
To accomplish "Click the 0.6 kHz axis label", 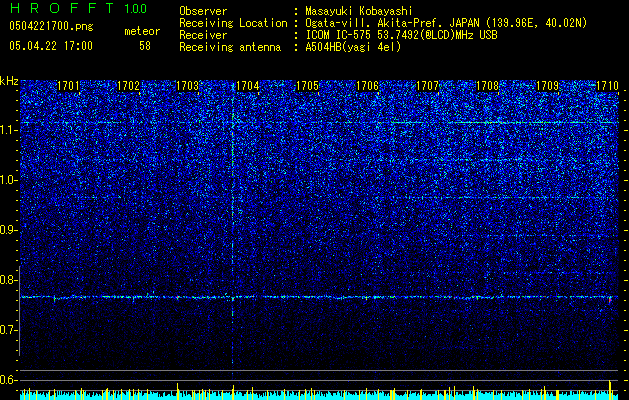I will point(8,380).
